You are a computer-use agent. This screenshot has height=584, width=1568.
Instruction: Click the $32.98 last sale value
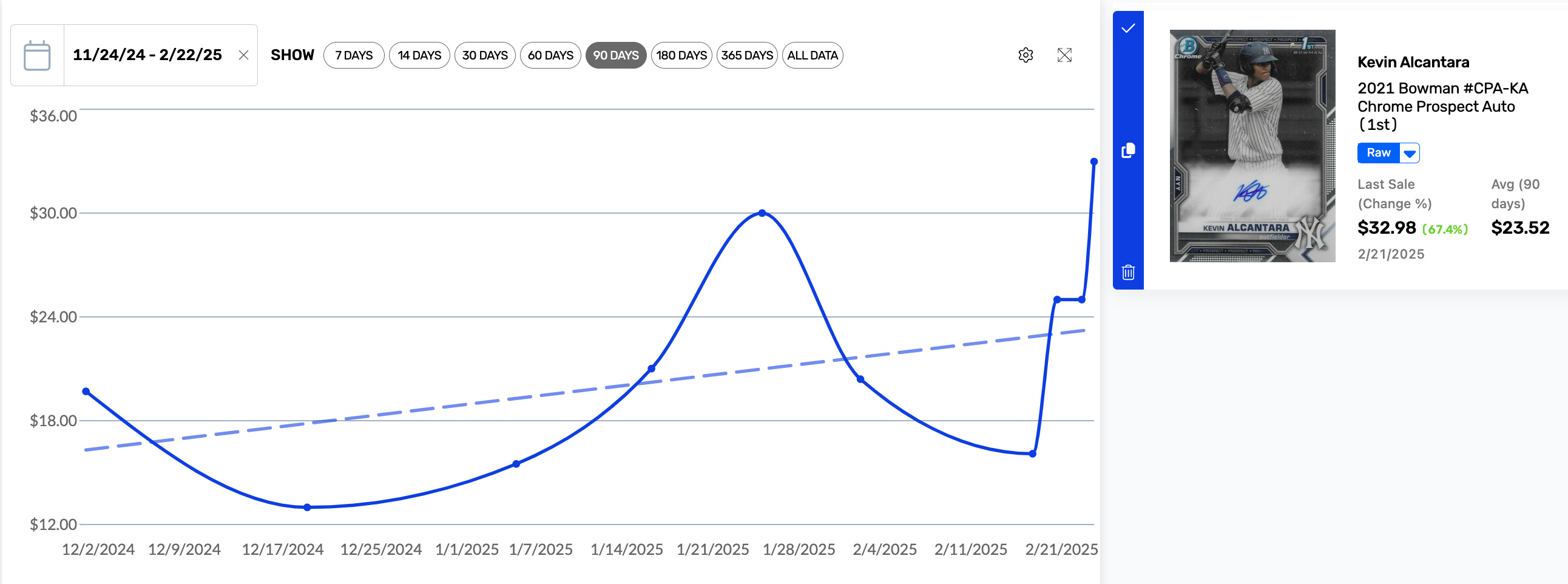point(1387,228)
